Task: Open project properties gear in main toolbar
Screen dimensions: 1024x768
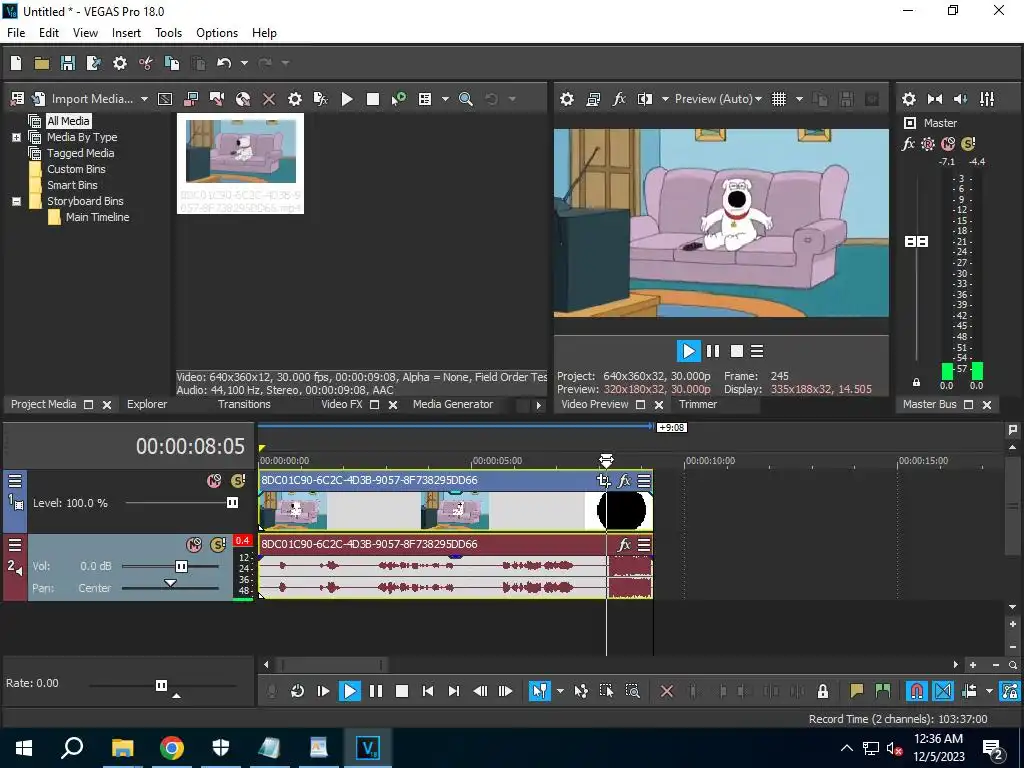Action: pos(120,63)
